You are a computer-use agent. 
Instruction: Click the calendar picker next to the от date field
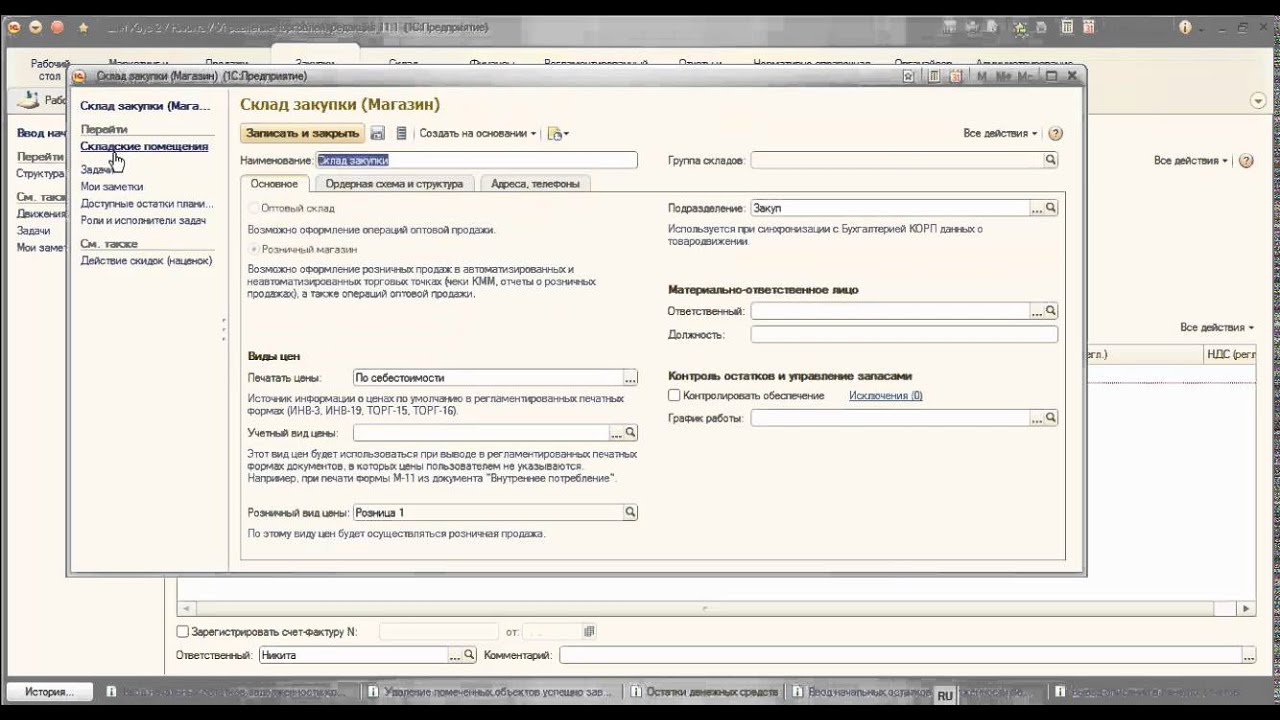pyautogui.click(x=589, y=632)
